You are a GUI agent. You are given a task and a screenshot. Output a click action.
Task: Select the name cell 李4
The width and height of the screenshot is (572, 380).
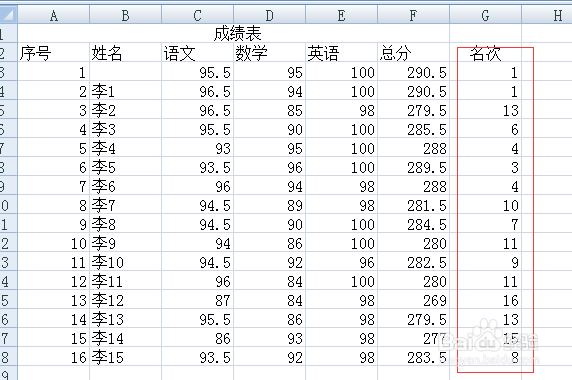(x=125, y=148)
